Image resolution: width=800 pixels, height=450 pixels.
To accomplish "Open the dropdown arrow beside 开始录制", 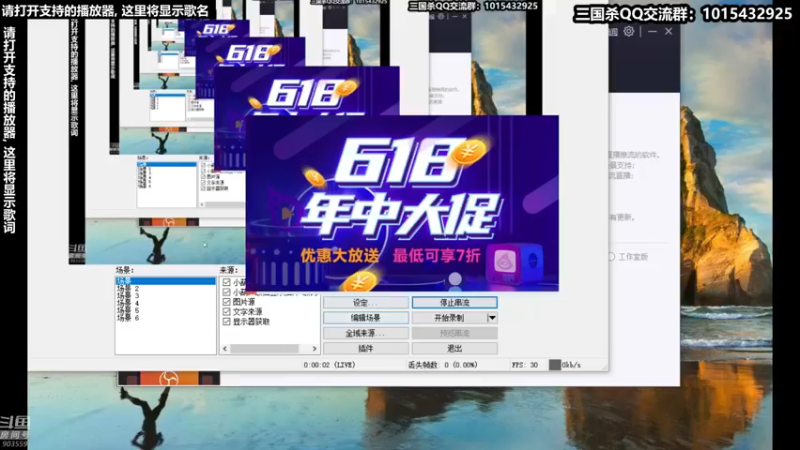I will 492,318.
